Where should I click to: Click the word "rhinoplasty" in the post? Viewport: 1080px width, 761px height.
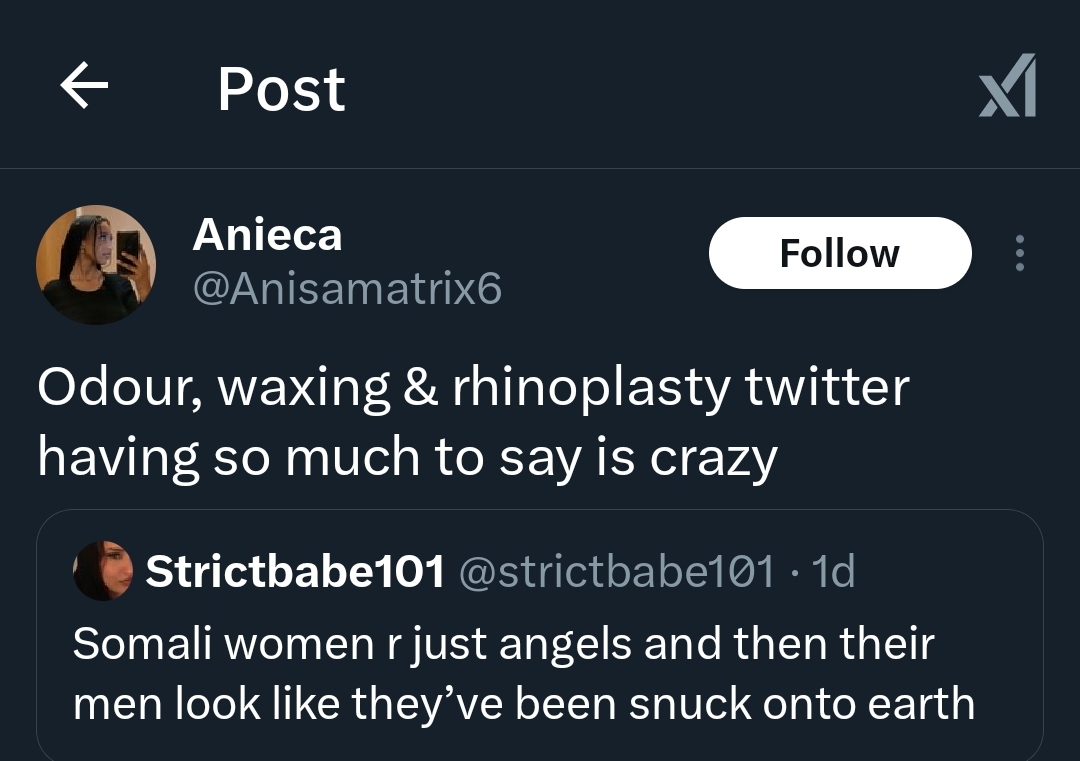[x=592, y=389]
